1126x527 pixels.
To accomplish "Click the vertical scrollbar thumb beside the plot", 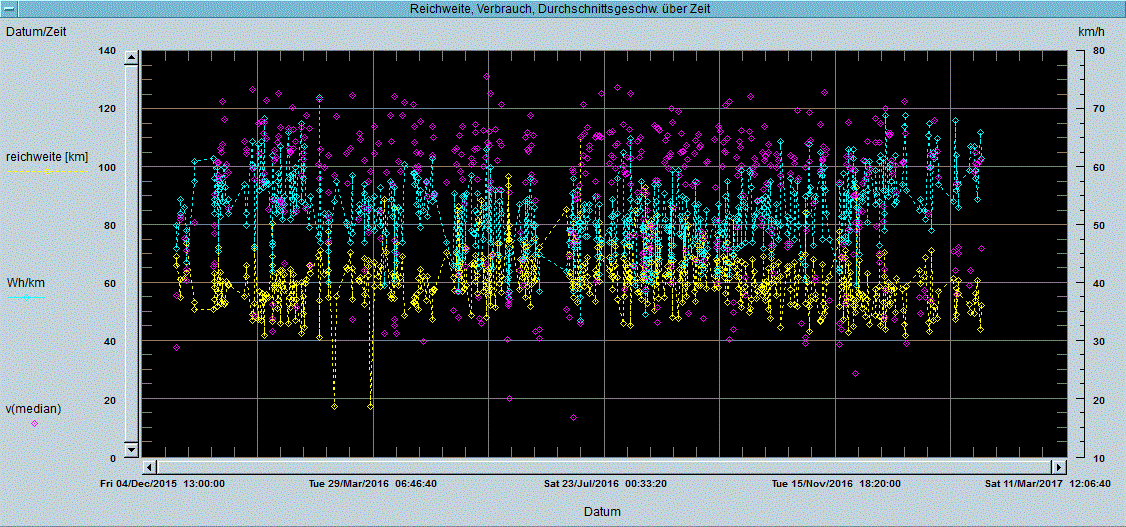I will tap(130, 253).
